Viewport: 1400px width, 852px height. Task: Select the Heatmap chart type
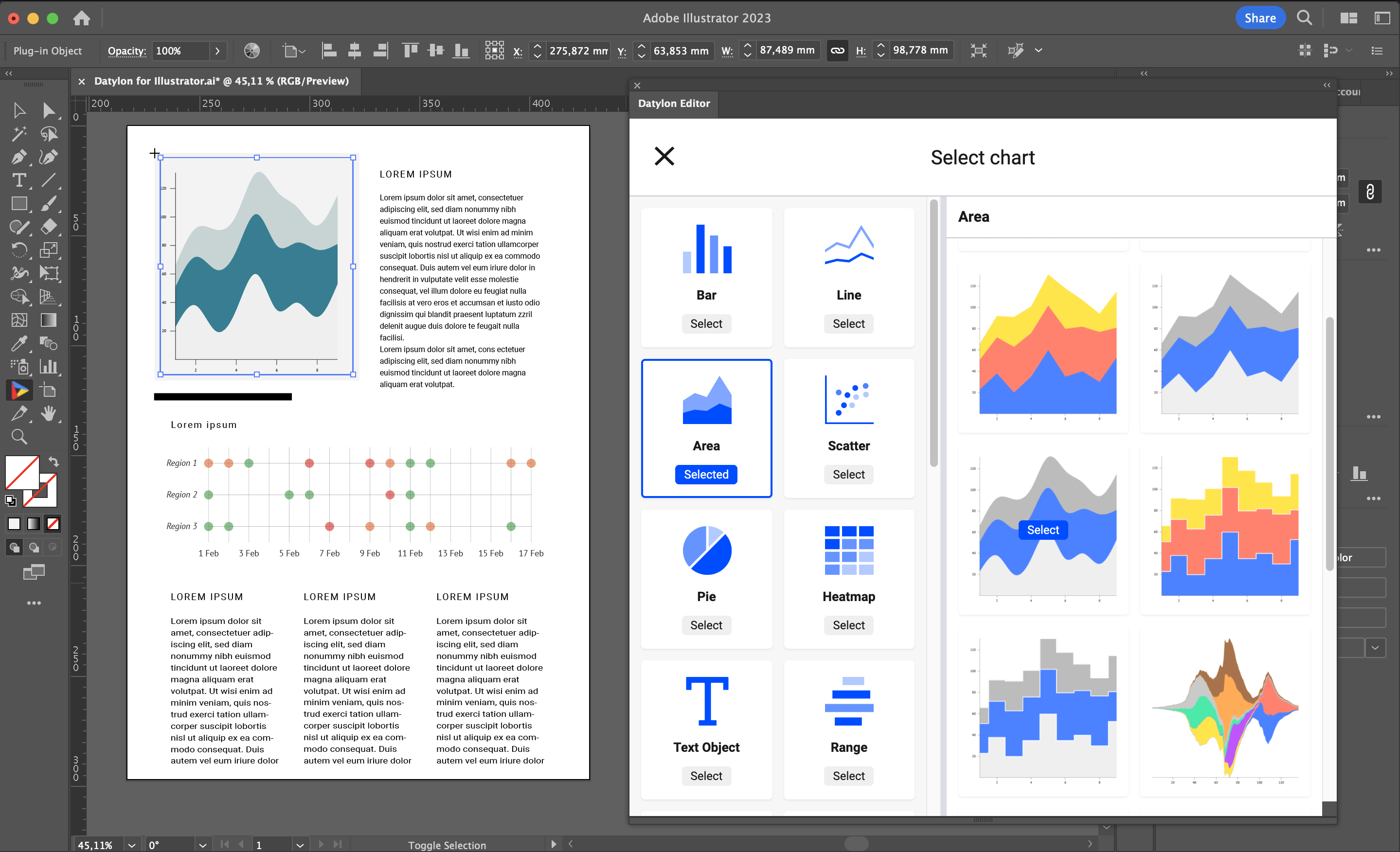[848, 625]
